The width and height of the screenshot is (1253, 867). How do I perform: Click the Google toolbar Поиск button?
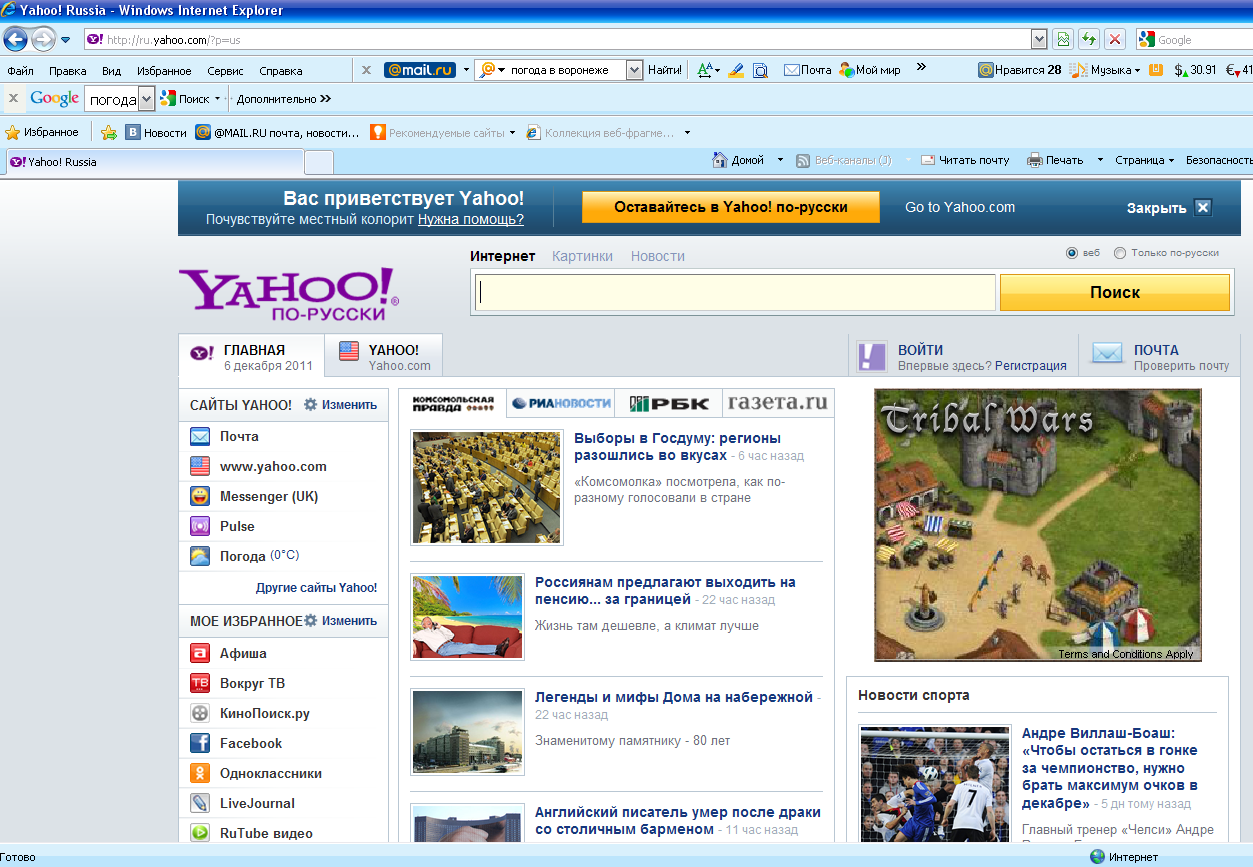(x=186, y=99)
